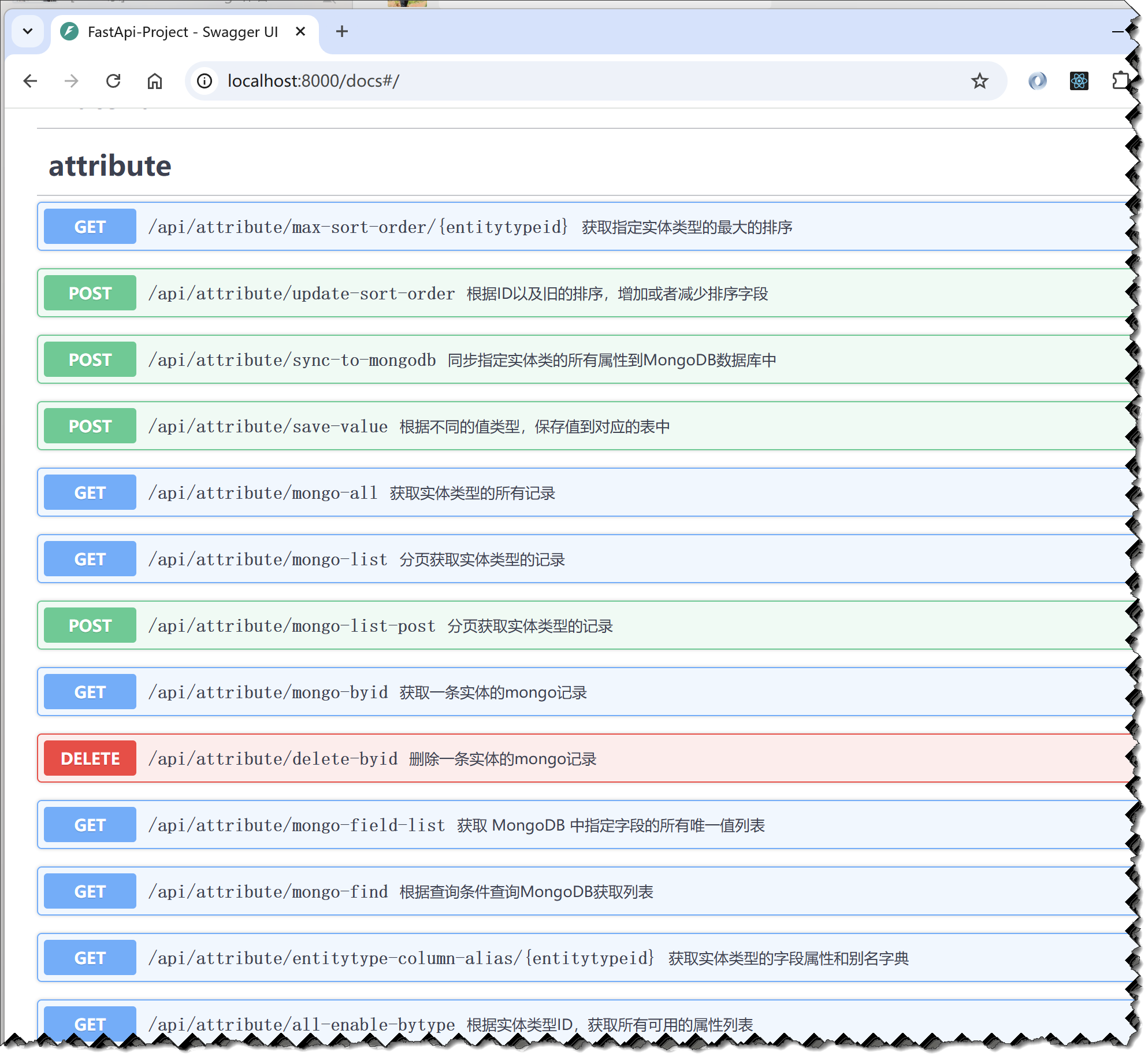Open the tab search dropdown arrow

point(28,32)
